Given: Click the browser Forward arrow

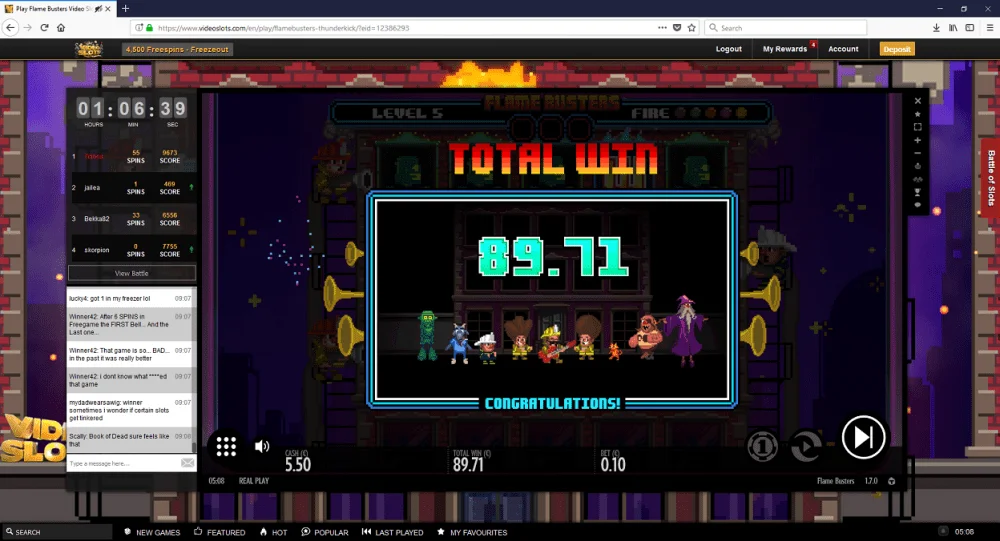Looking at the screenshot, I should point(27,27).
